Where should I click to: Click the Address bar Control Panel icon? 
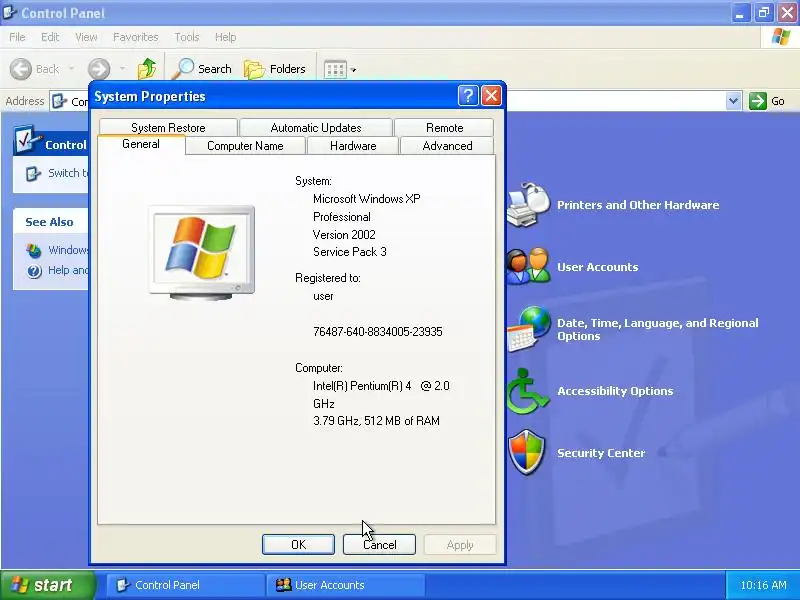59,101
